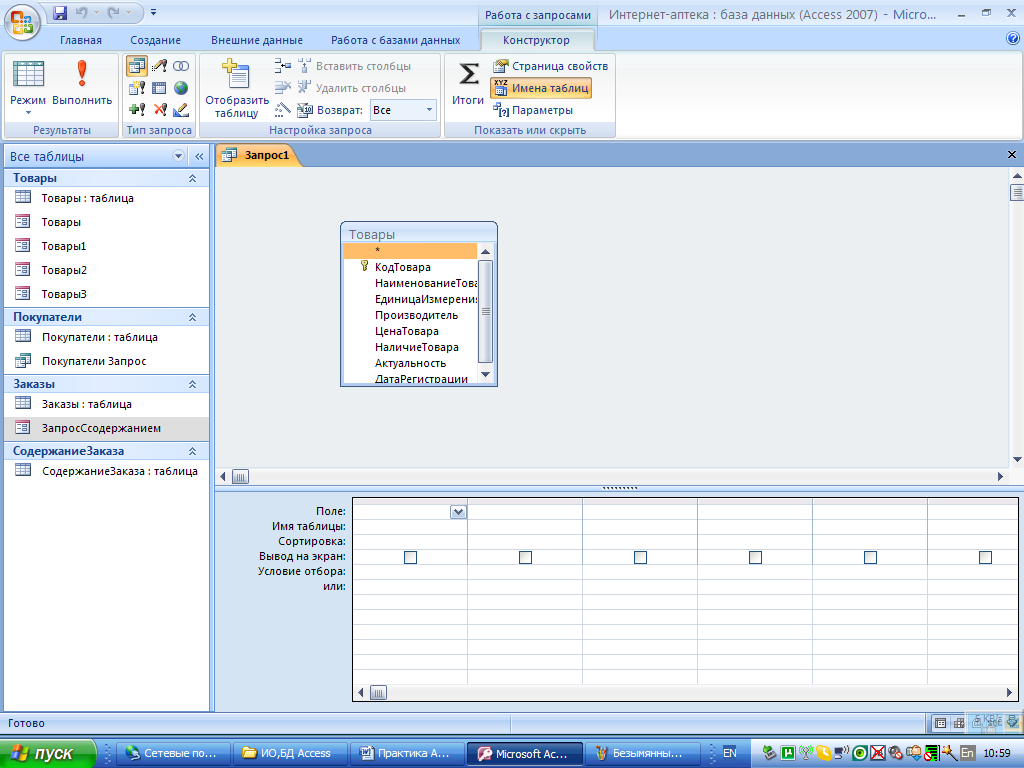Image resolution: width=1024 pixels, height=768 pixels.
Task: Open the Создание ribbon tab
Action: 155,40
